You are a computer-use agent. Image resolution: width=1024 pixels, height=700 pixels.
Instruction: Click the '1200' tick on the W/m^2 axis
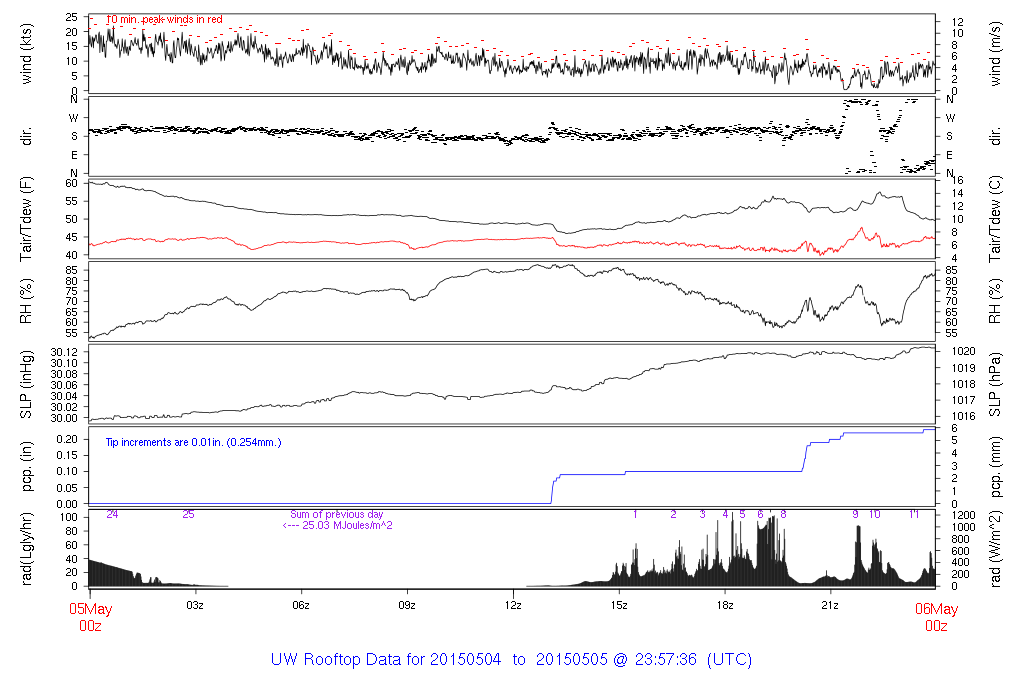point(964,516)
